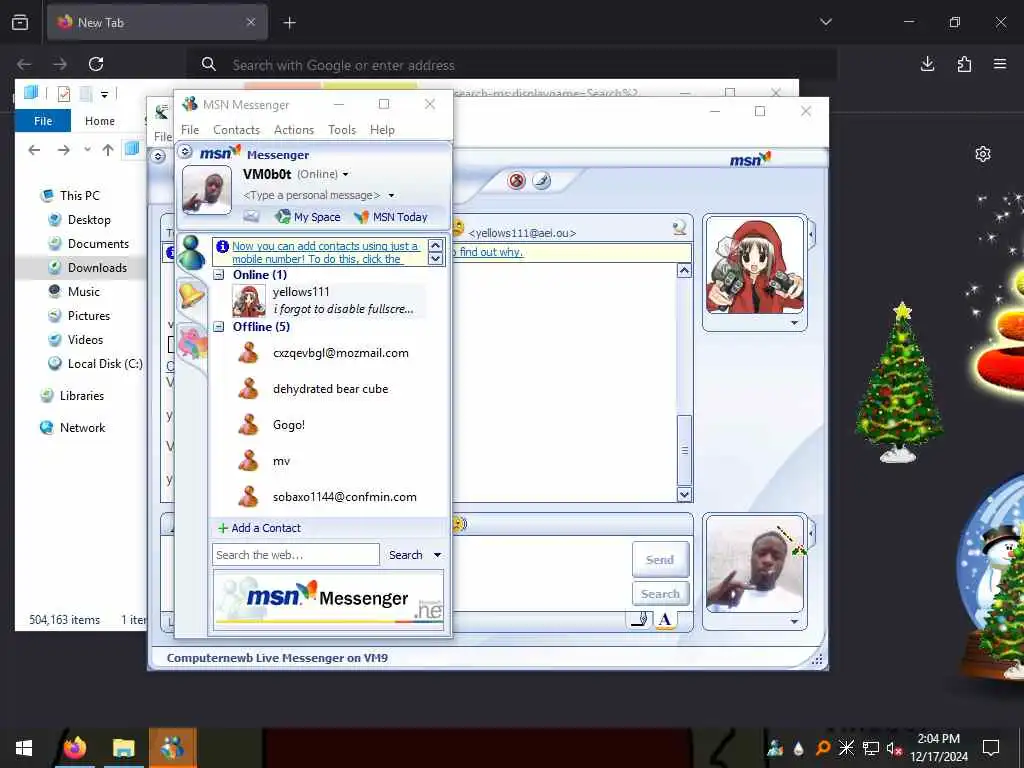
Task: Open muted volume tray icon
Action: tap(893, 748)
